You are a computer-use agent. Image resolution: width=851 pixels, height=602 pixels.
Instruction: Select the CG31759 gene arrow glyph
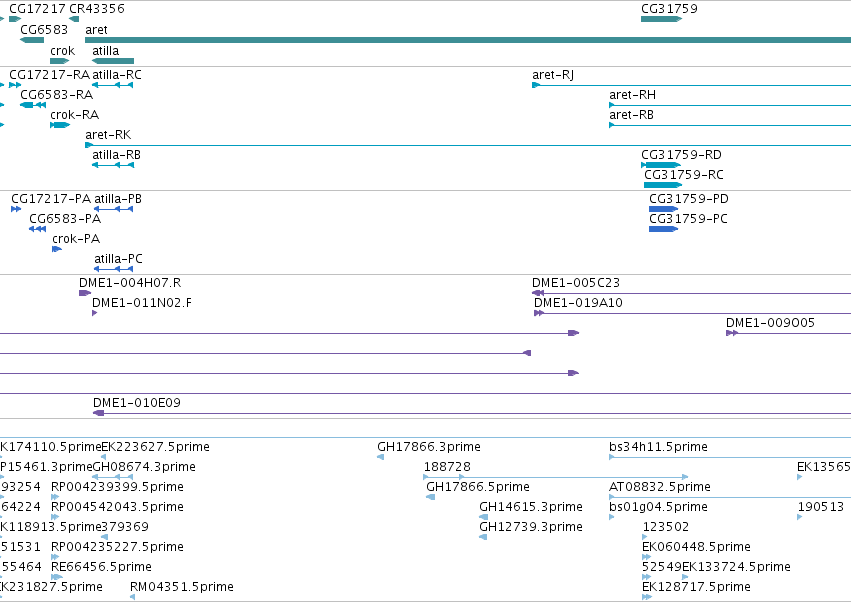(661, 19)
